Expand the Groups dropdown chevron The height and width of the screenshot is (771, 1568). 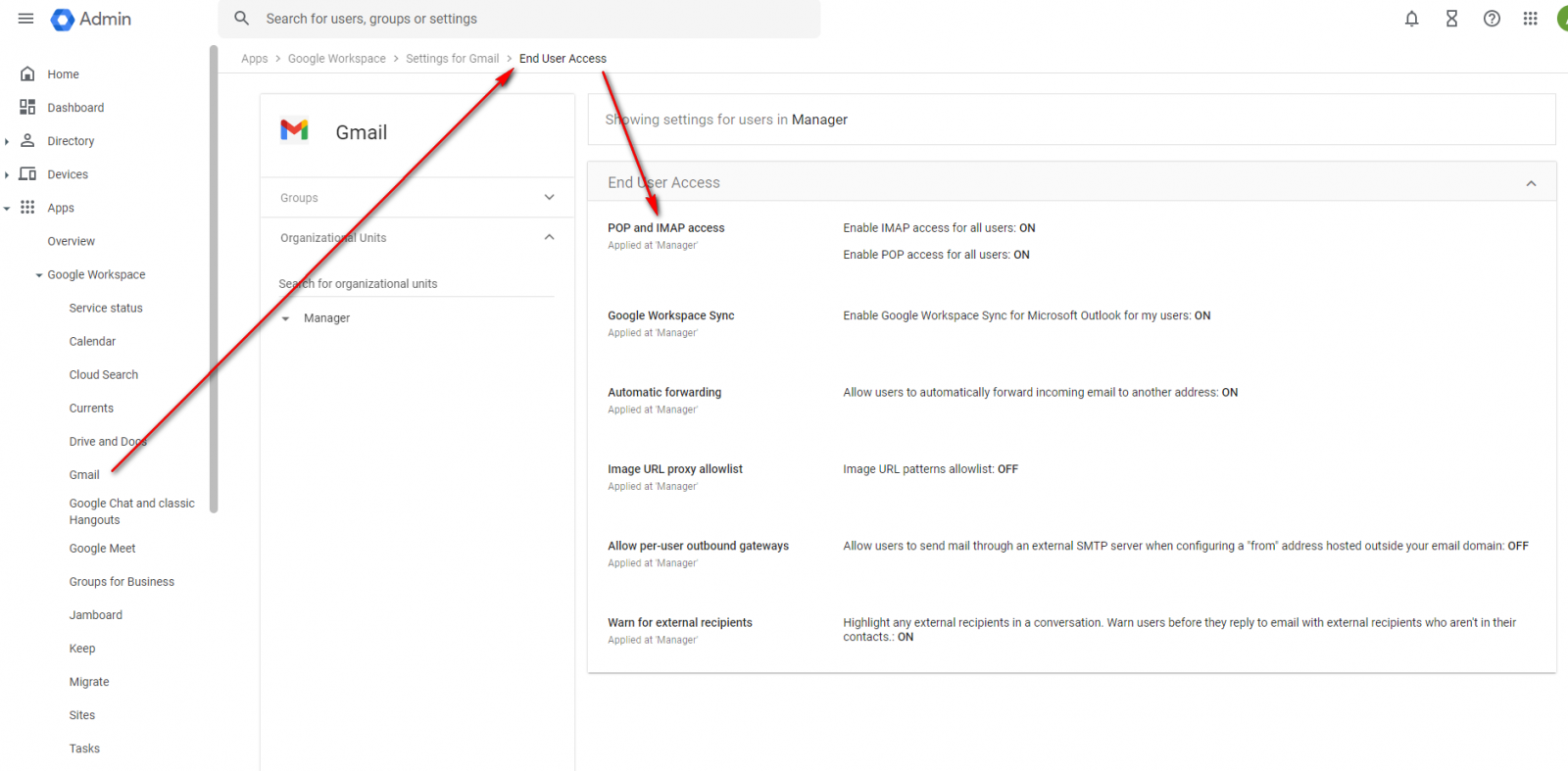coord(549,198)
